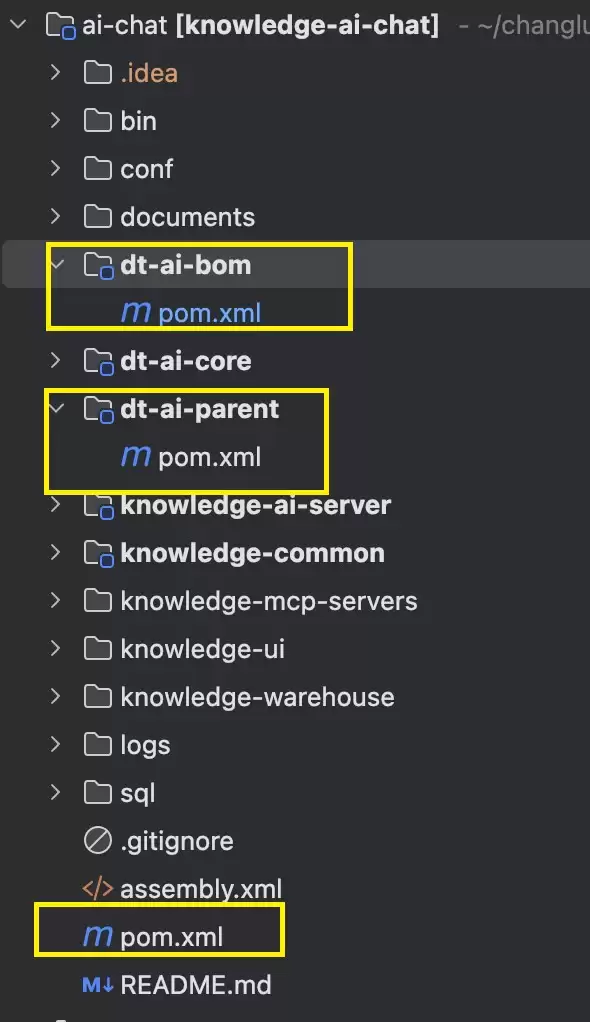590x1022 pixels.
Task: Select the knowledge-common module name
Action: [x=252, y=553]
